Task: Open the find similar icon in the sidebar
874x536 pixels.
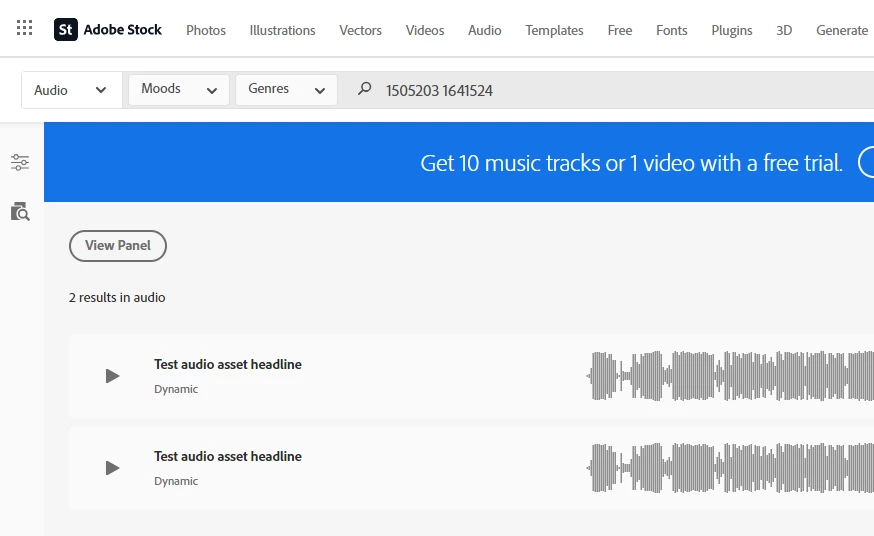Action: [20, 212]
